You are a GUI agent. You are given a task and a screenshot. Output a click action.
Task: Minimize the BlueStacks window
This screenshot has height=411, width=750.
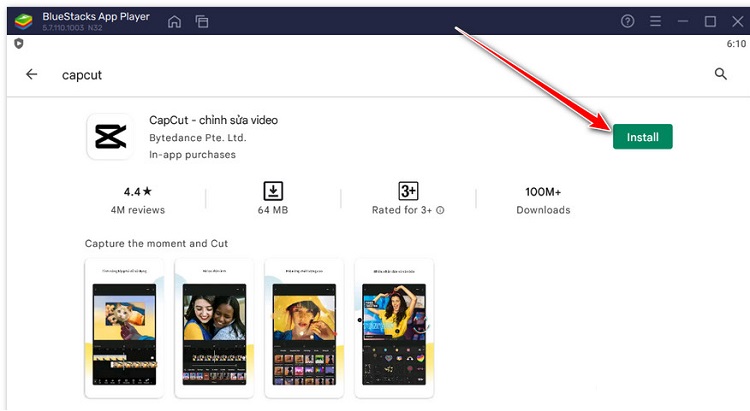click(683, 22)
